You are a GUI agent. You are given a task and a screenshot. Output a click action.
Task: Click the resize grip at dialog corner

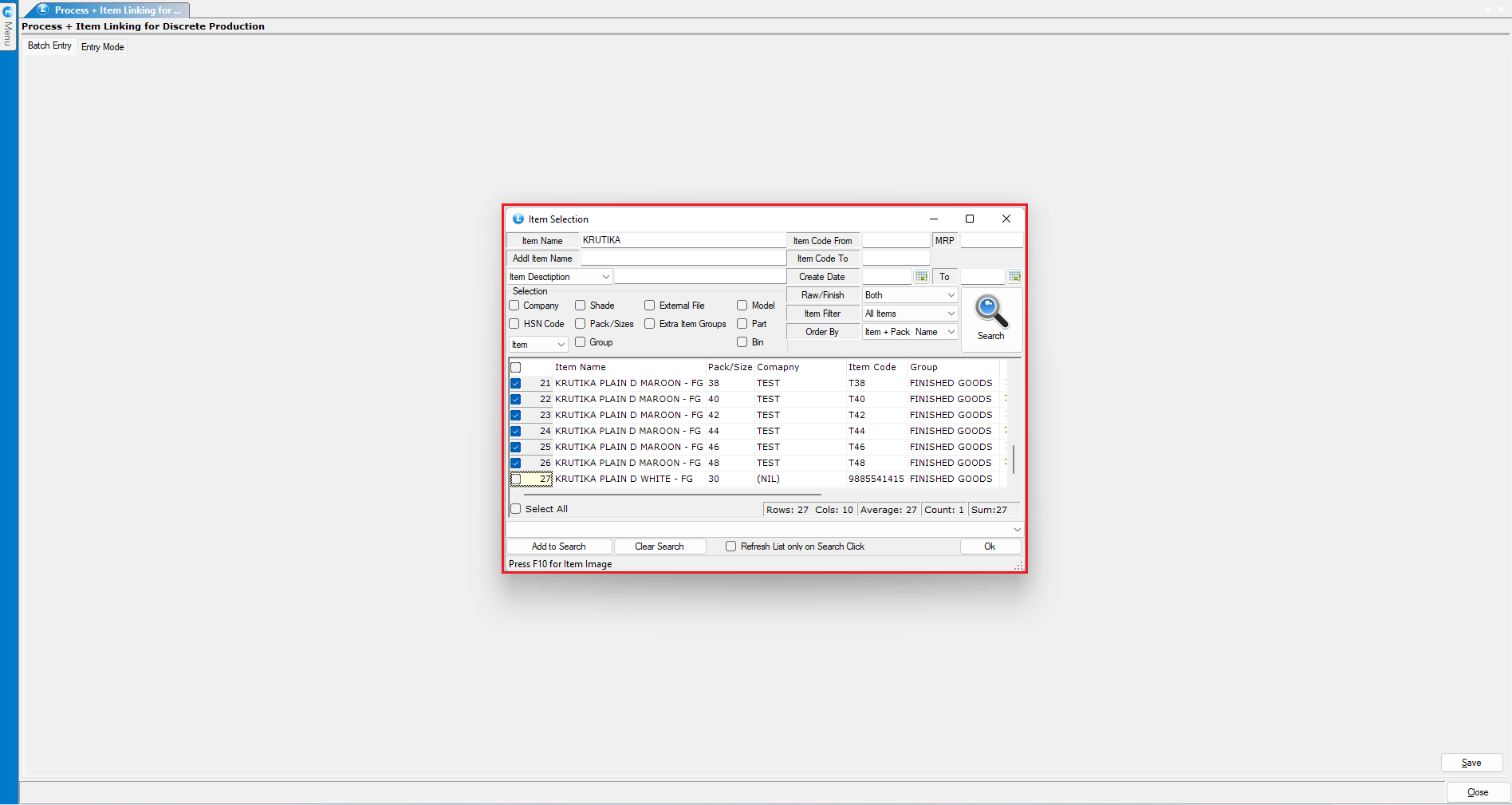pyautogui.click(x=1018, y=566)
